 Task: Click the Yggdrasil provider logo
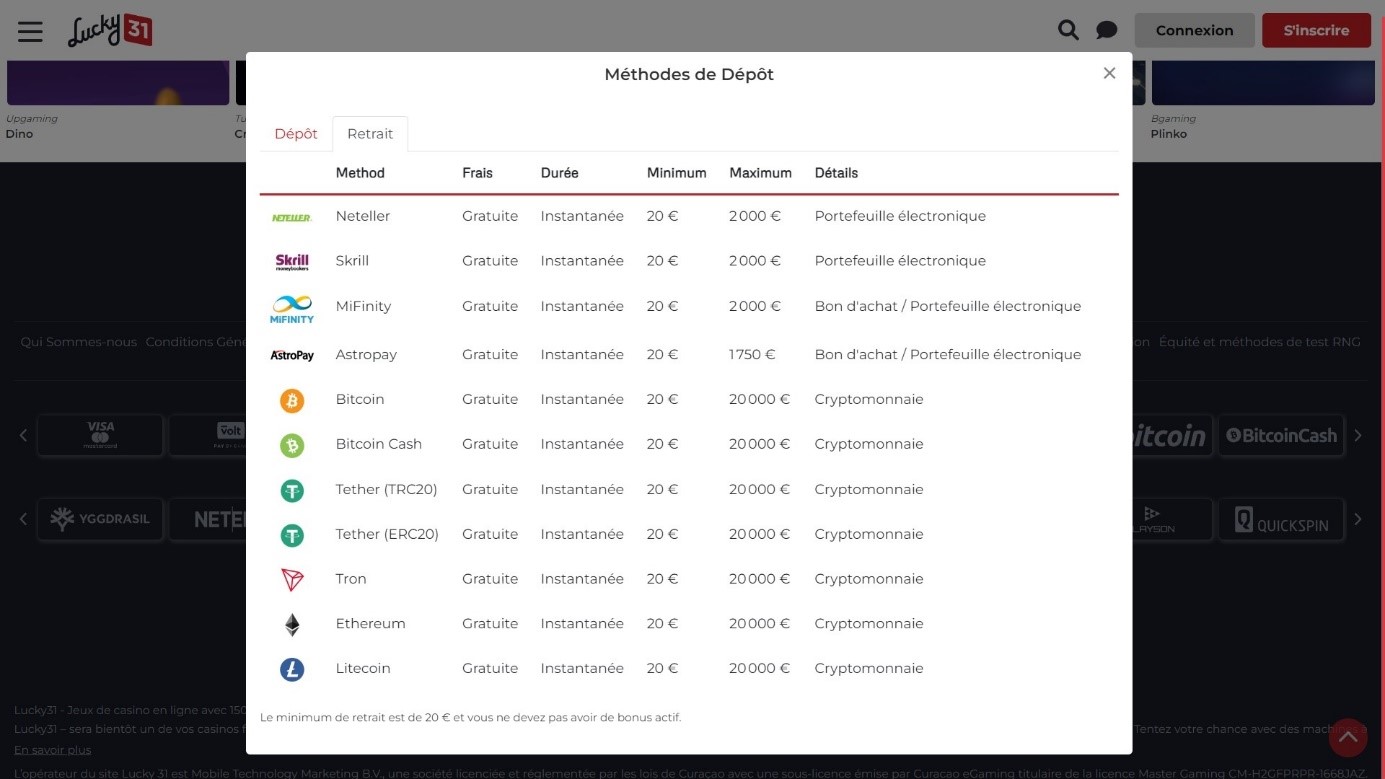pos(100,519)
